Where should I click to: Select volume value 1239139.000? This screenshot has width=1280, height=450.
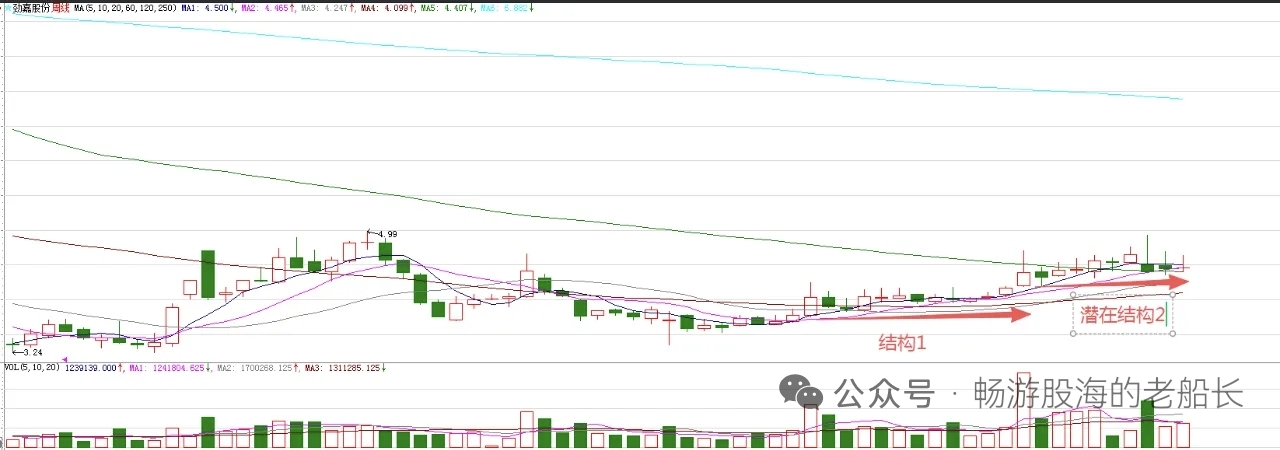click(93, 368)
